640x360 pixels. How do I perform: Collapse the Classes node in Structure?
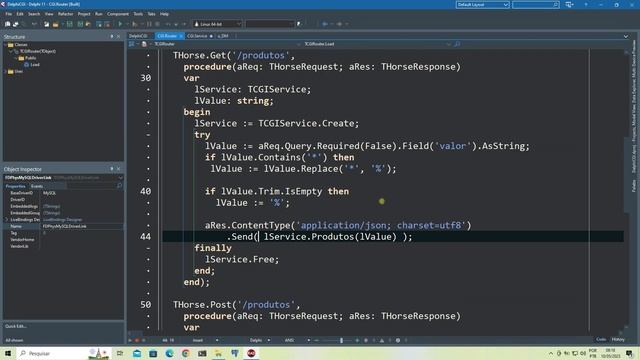(6, 44)
